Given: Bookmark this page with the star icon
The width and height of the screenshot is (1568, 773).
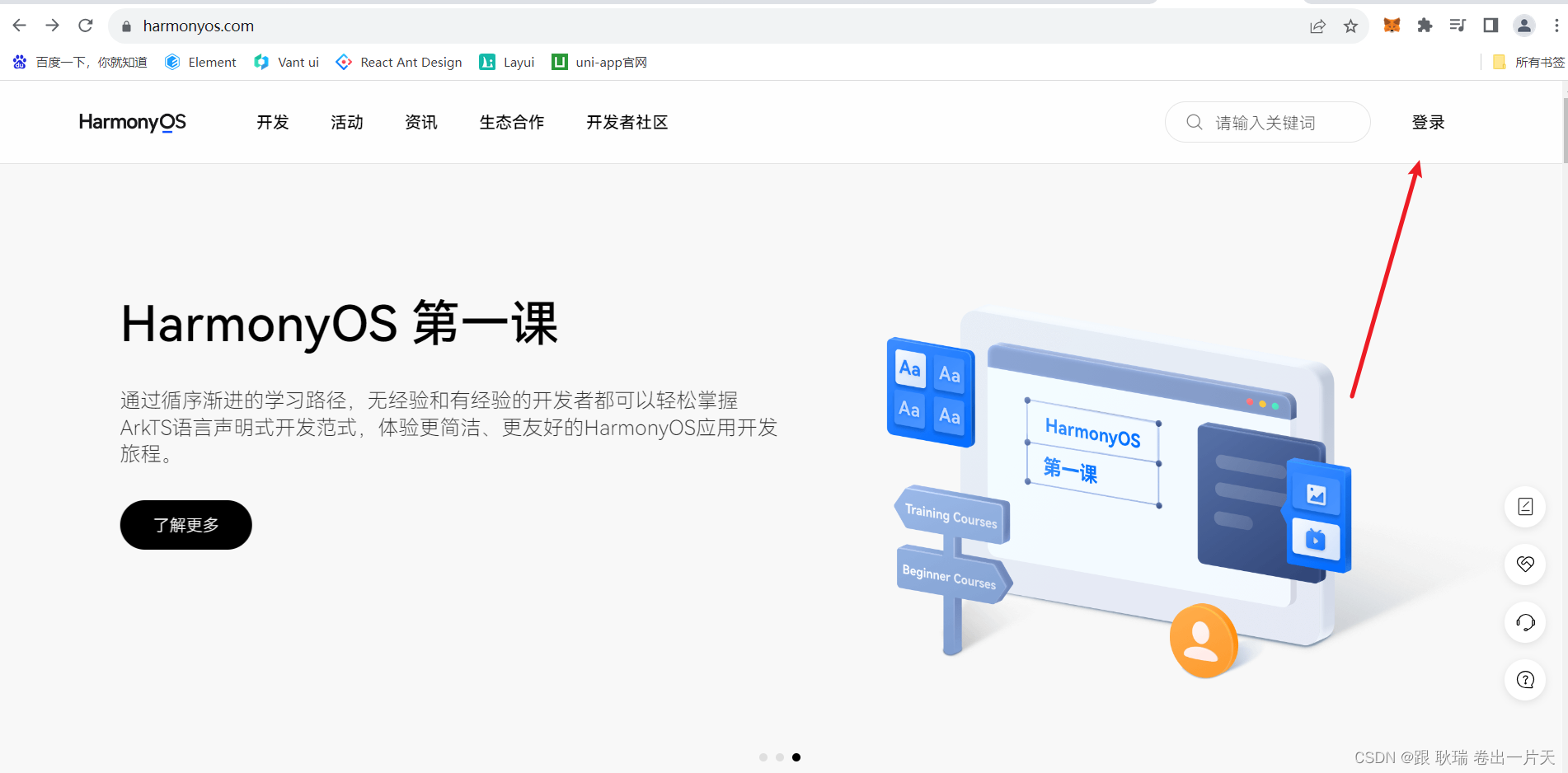Looking at the screenshot, I should coord(1350,26).
